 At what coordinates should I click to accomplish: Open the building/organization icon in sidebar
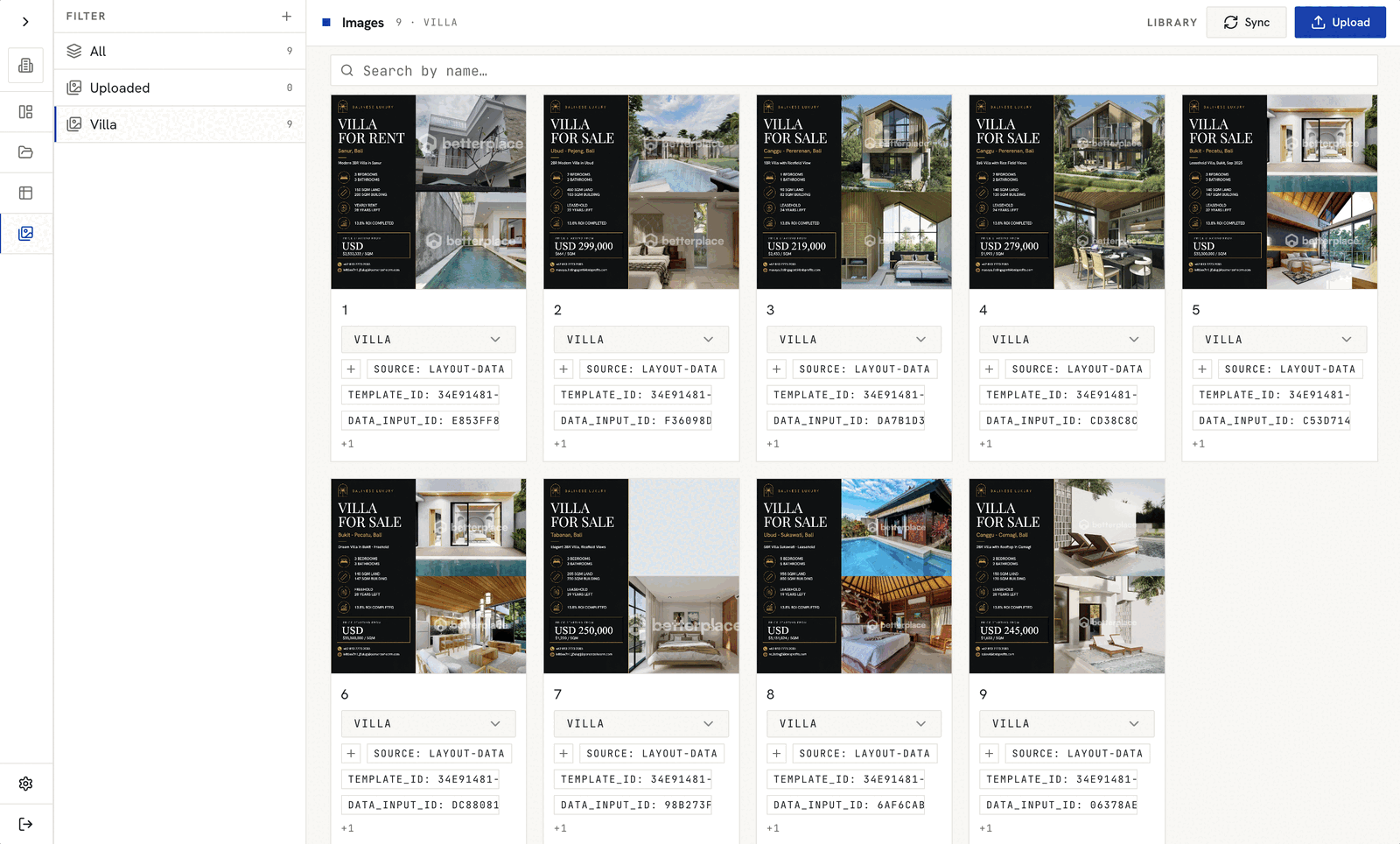(x=25, y=66)
